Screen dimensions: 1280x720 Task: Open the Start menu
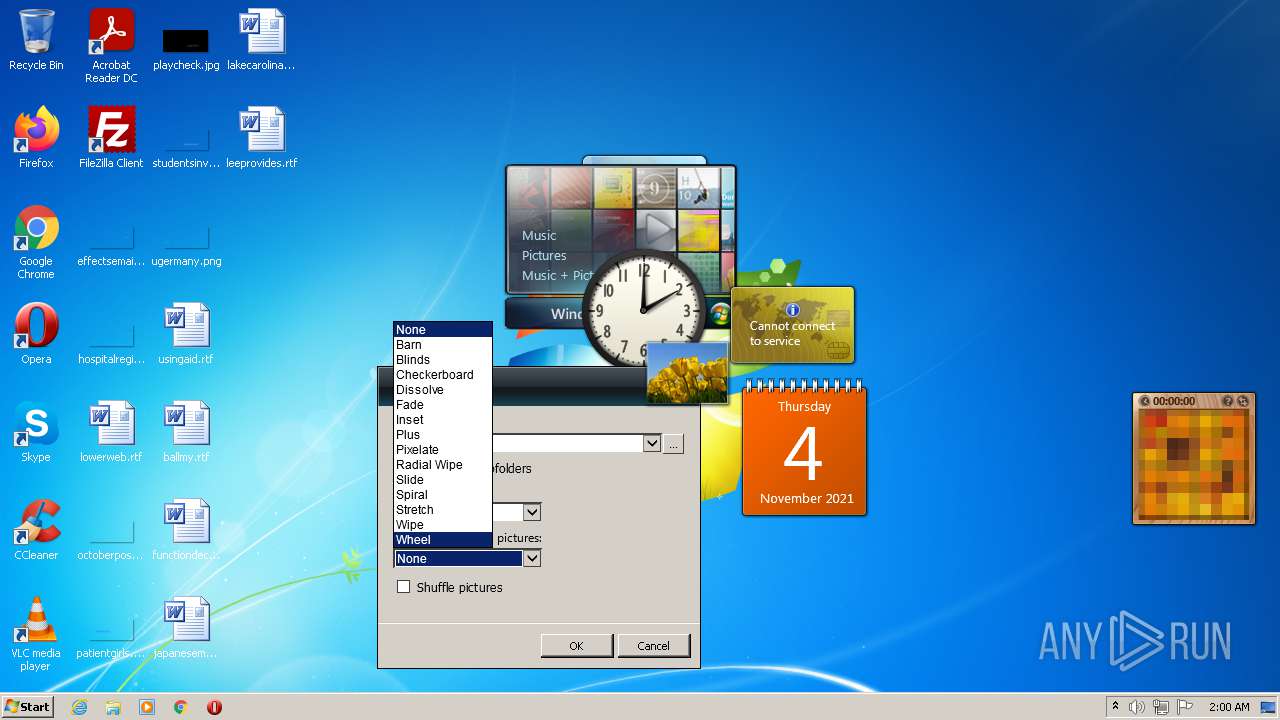click(x=27, y=707)
